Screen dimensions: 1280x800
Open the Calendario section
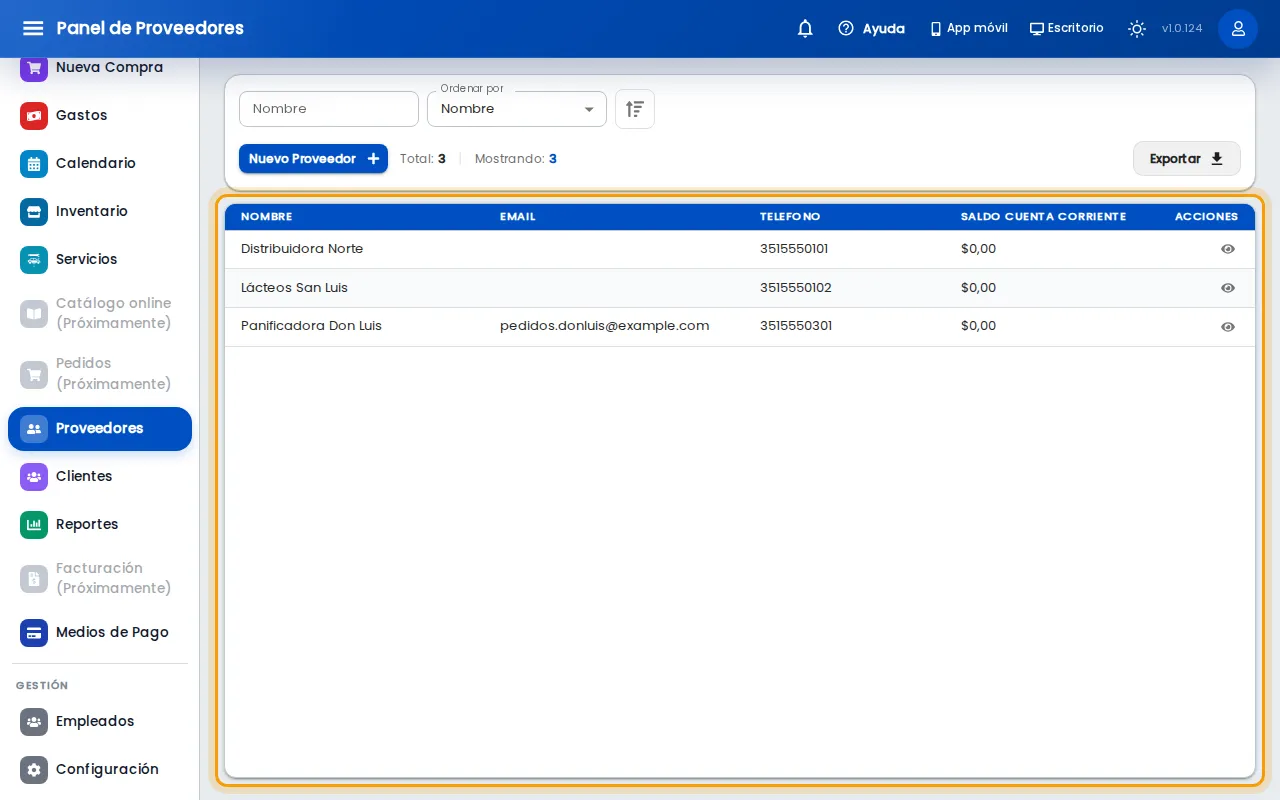(x=100, y=163)
